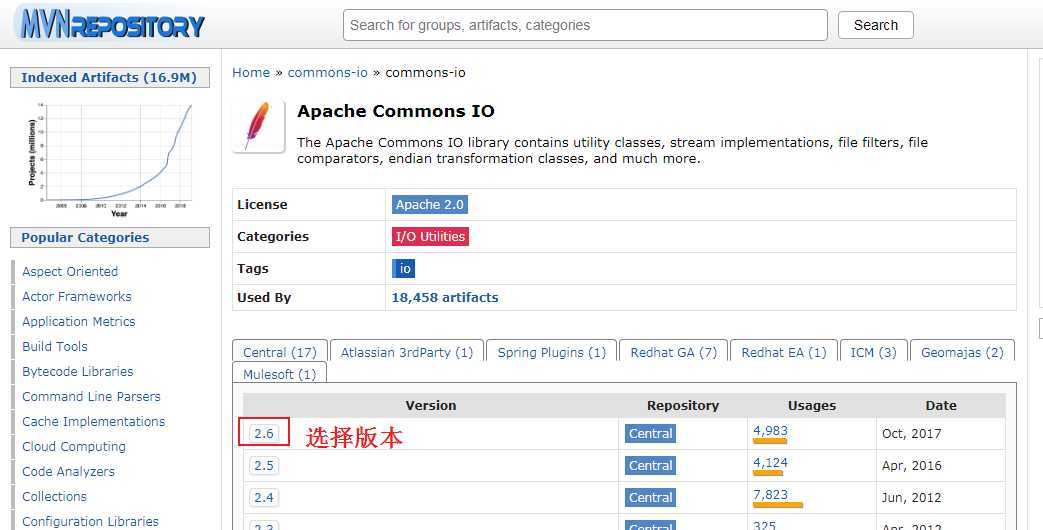Open the Actor Frameworks category

click(x=76, y=297)
